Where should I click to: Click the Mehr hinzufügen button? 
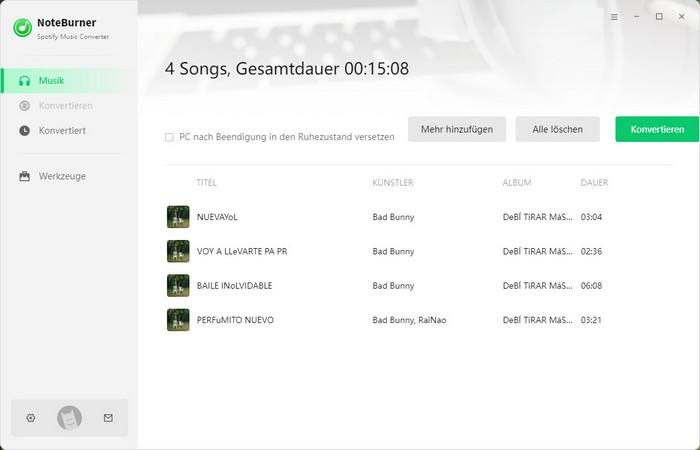[457, 129]
